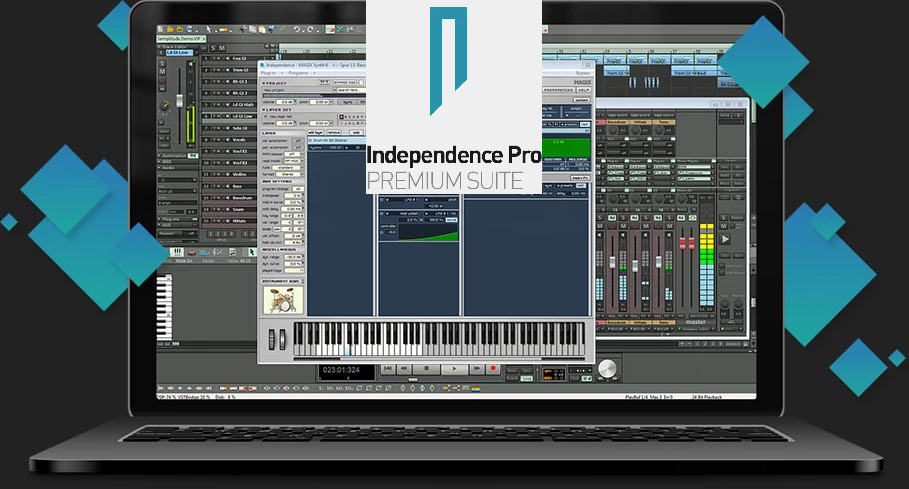Click the jog wheel knob beside transport
This screenshot has width=909, height=489.
pos(607,368)
